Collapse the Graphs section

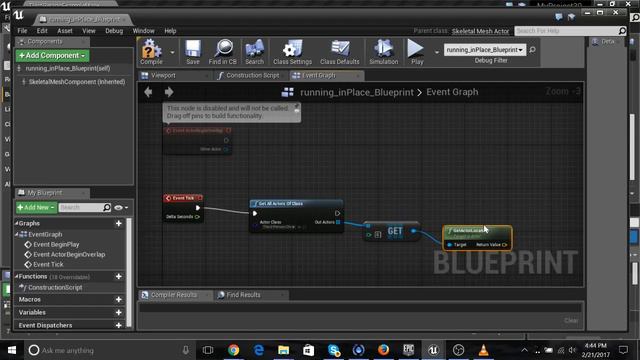point(17,223)
